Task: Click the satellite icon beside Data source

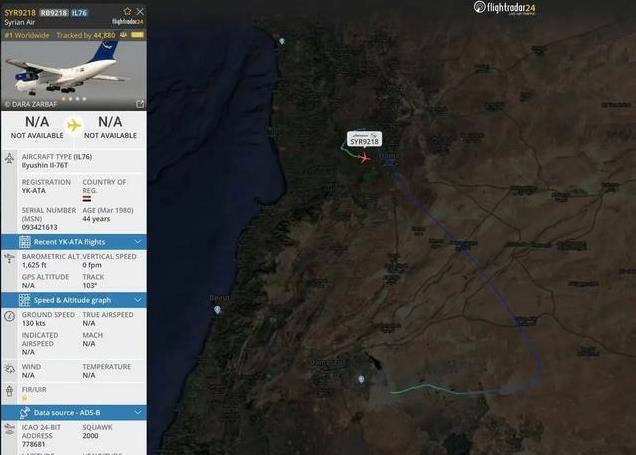Action: 24,413
